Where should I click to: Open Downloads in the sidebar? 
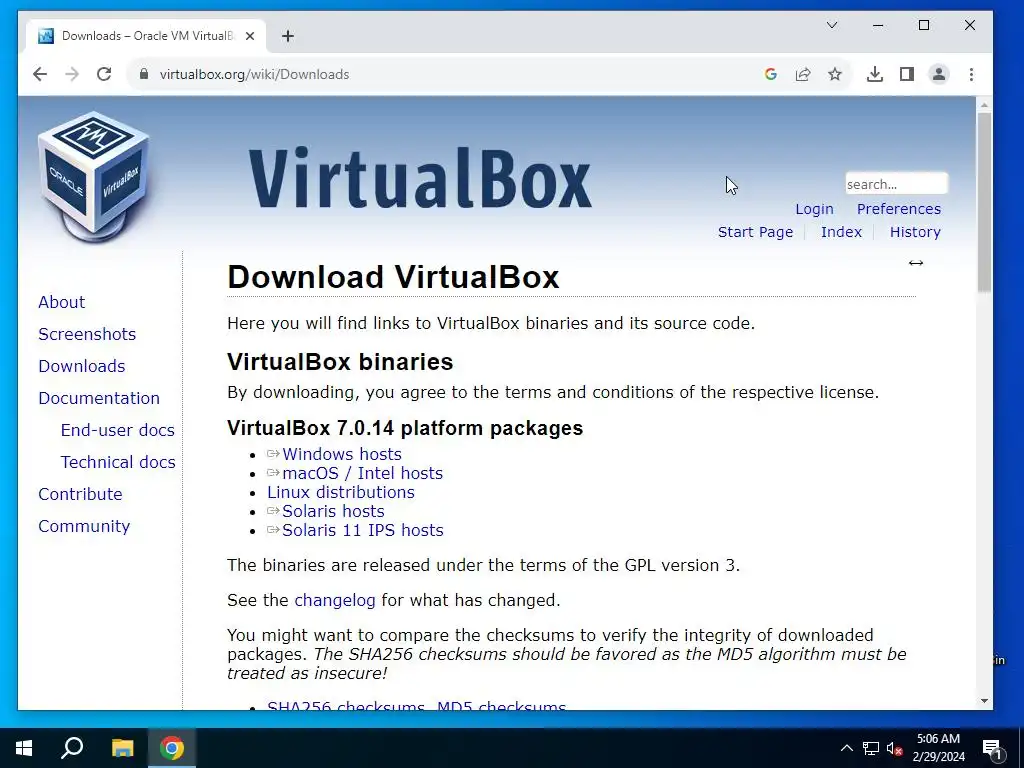(x=82, y=366)
